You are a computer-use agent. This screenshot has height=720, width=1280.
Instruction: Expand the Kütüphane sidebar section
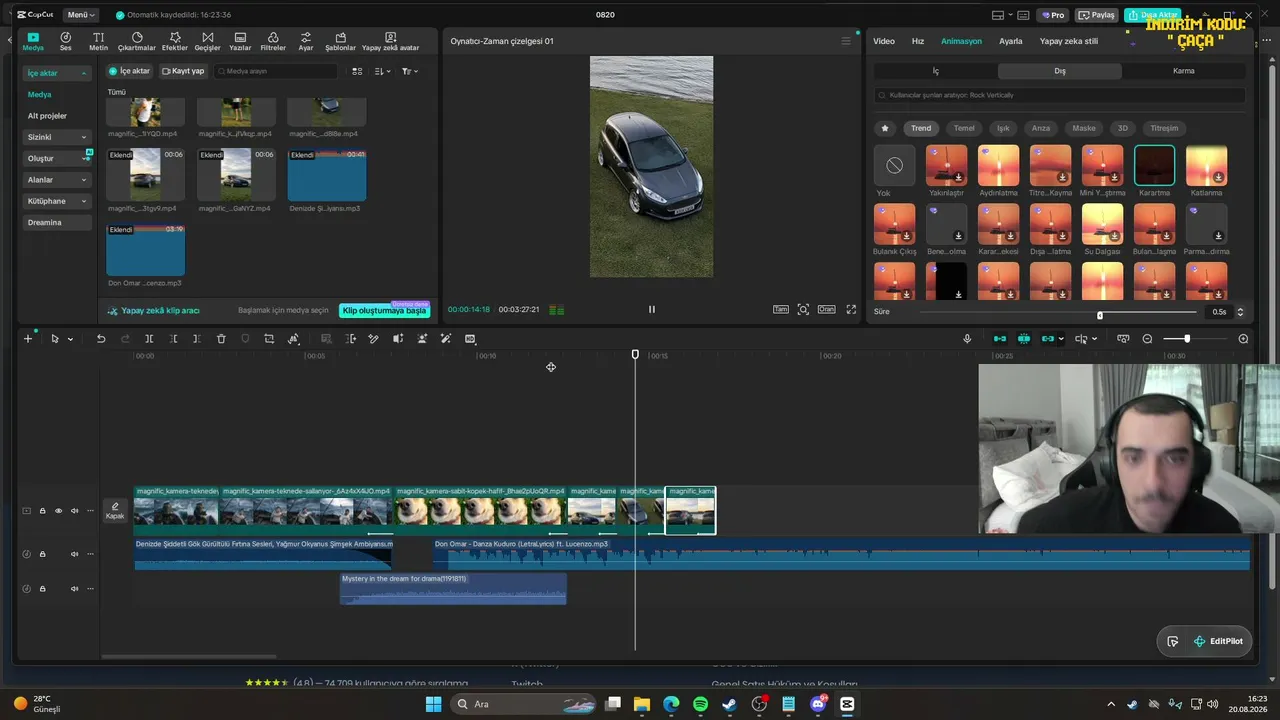[57, 201]
